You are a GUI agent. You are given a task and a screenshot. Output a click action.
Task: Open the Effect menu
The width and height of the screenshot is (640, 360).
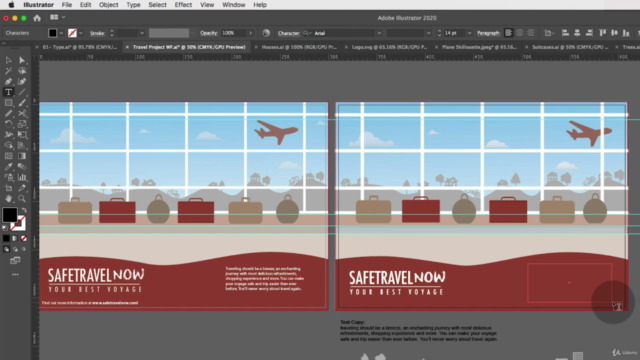click(183, 5)
